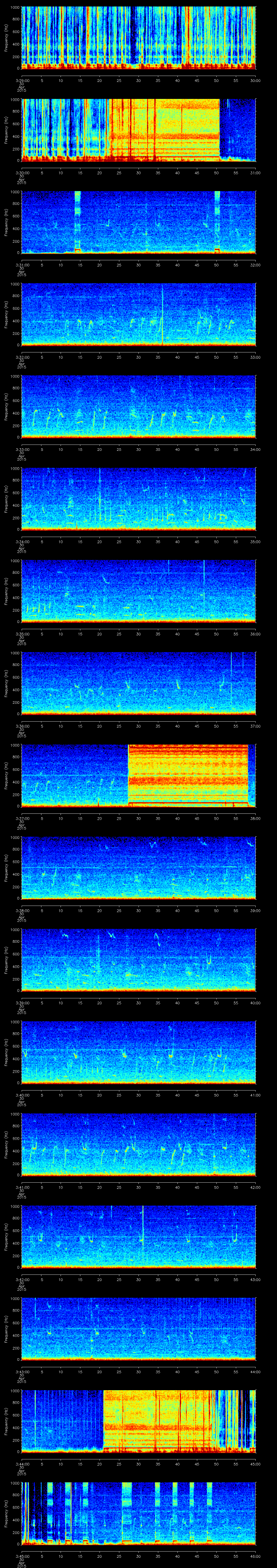Open the spectrogram panel beginning at 3:39:00
This screenshot has height=1568, width=277.
coord(139,960)
